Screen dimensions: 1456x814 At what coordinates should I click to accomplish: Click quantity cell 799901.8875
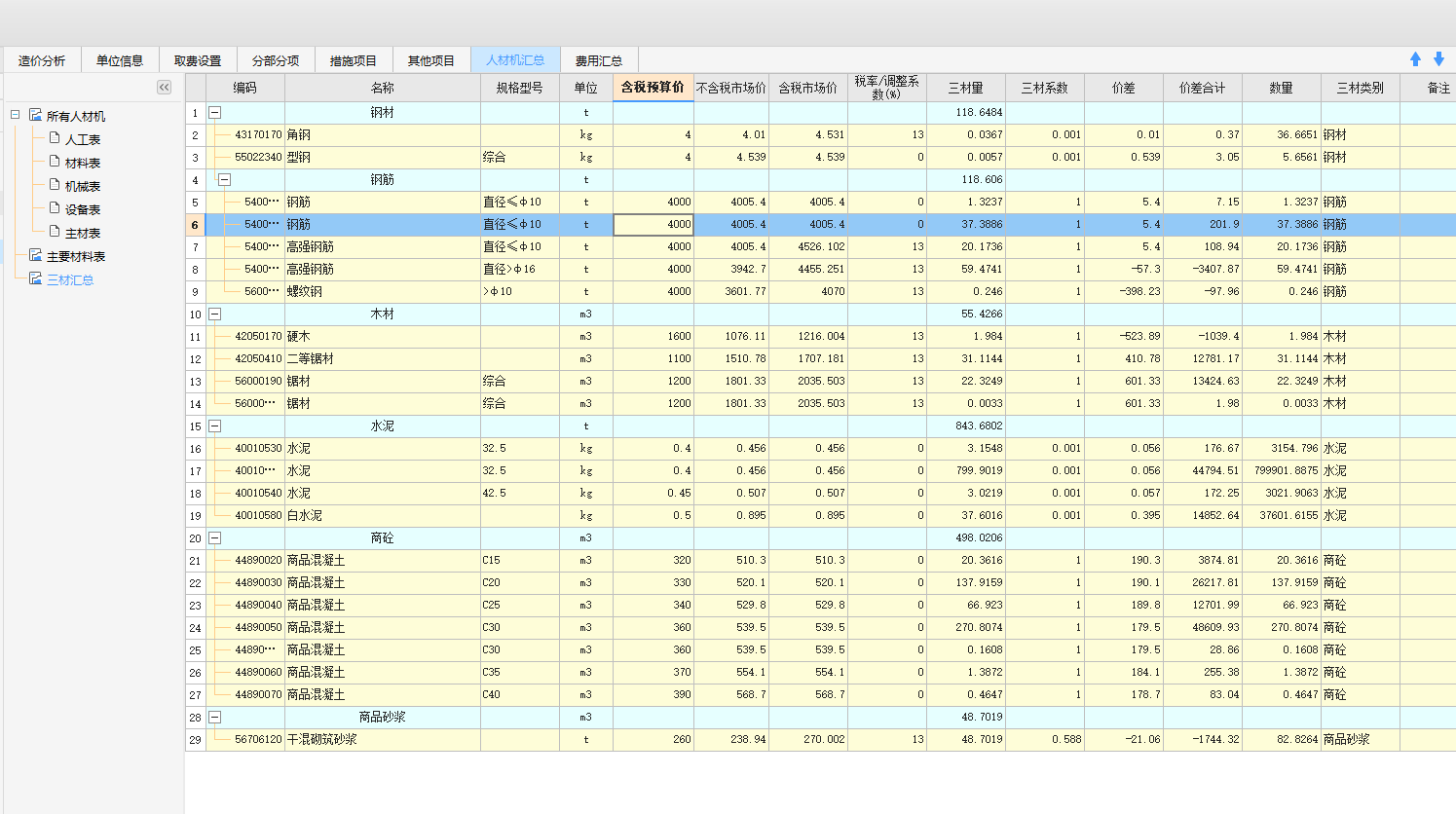[1282, 471]
